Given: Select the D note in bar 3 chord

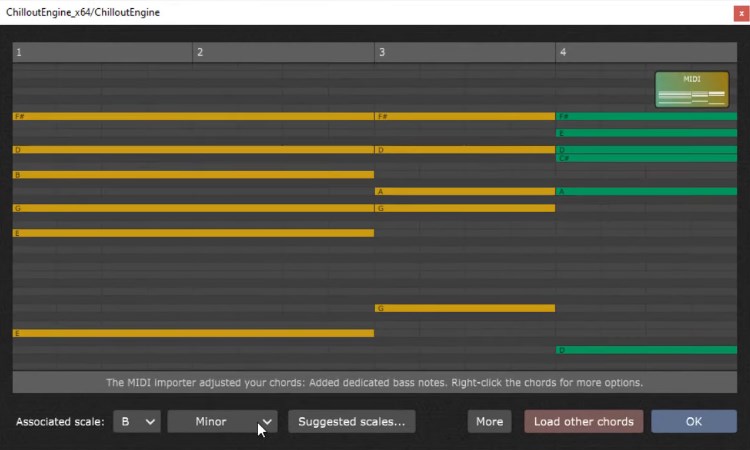Looking at the screenshot, I should tap(465, 150).
